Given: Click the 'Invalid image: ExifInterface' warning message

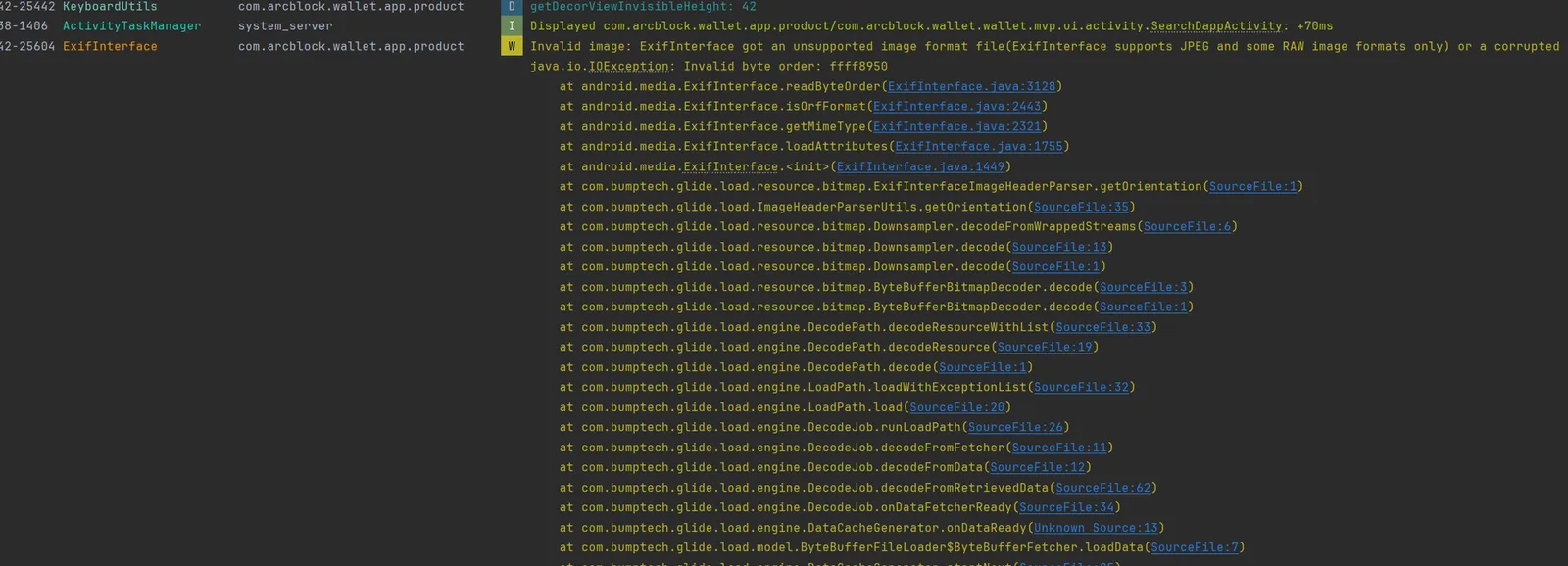Looking at the screenshot, I should click(x=1045, y=46).
